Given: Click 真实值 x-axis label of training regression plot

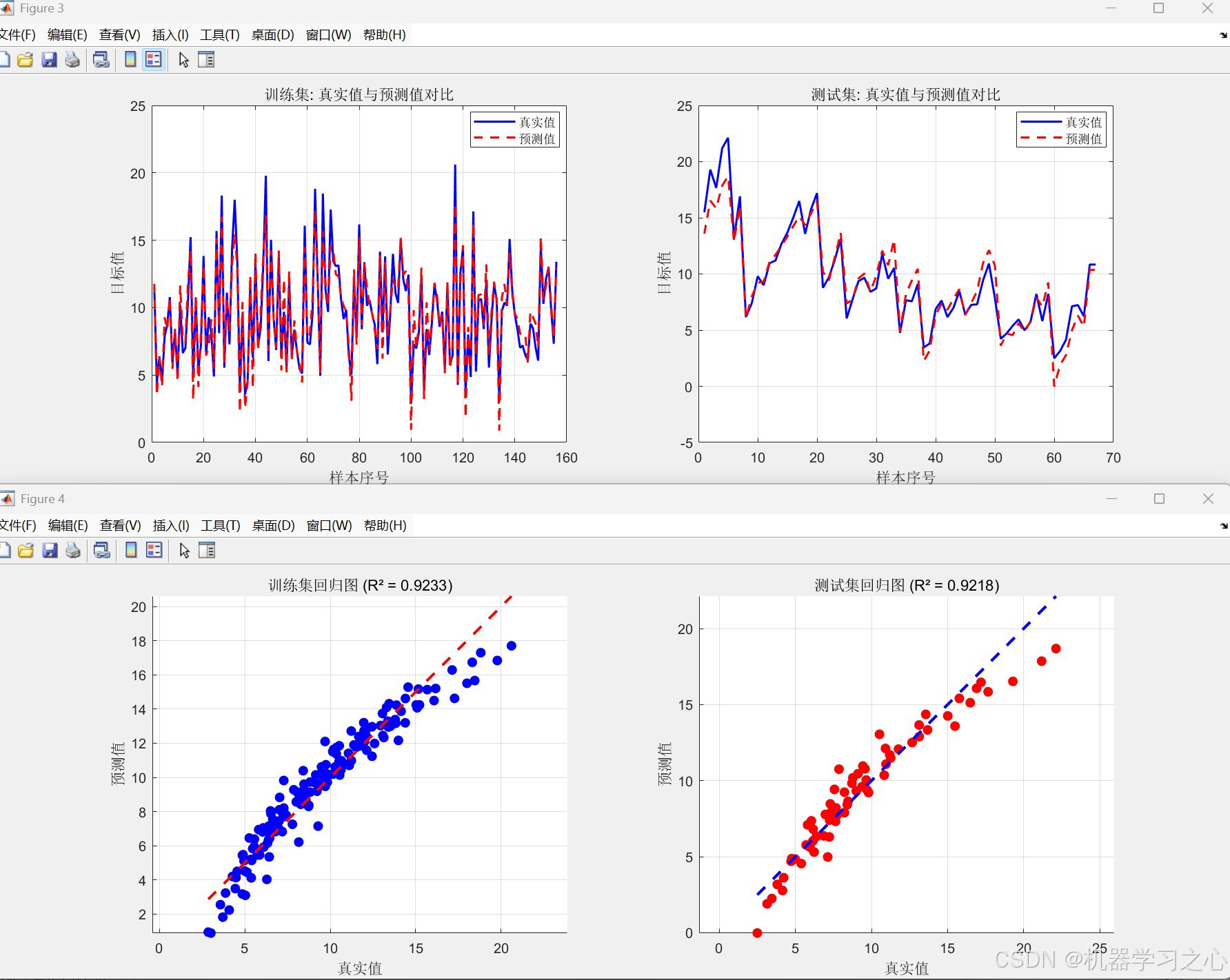Looking at the screenshot, I should [x=359, y=968].
